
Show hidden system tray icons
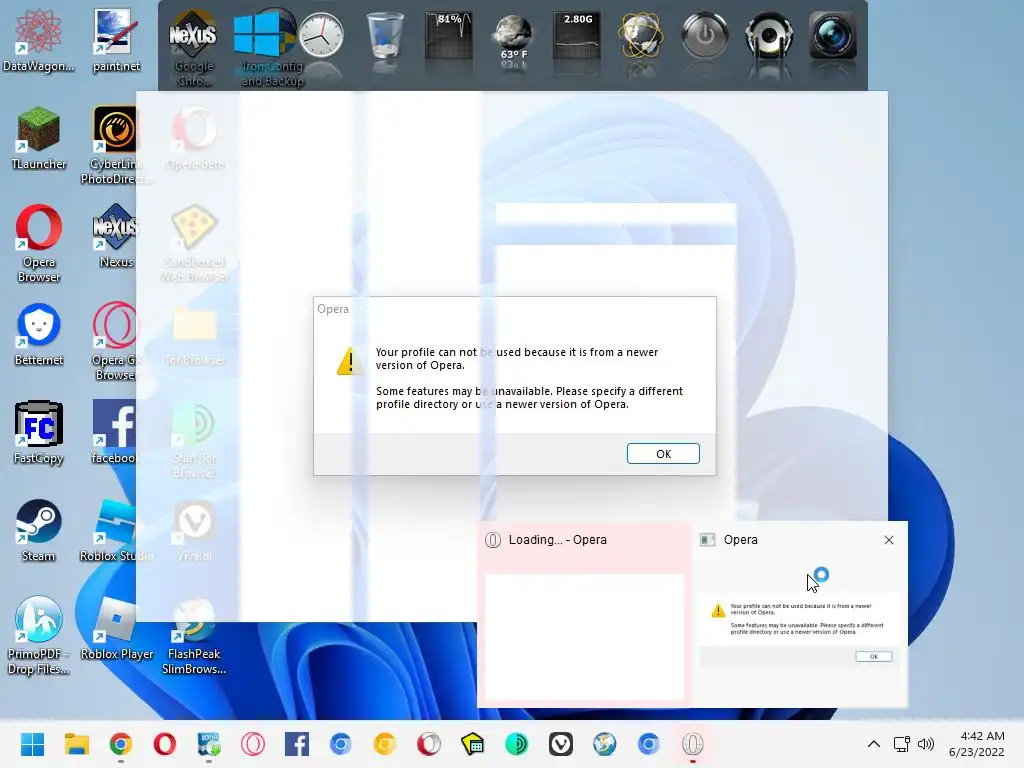(x=874, y=744)
